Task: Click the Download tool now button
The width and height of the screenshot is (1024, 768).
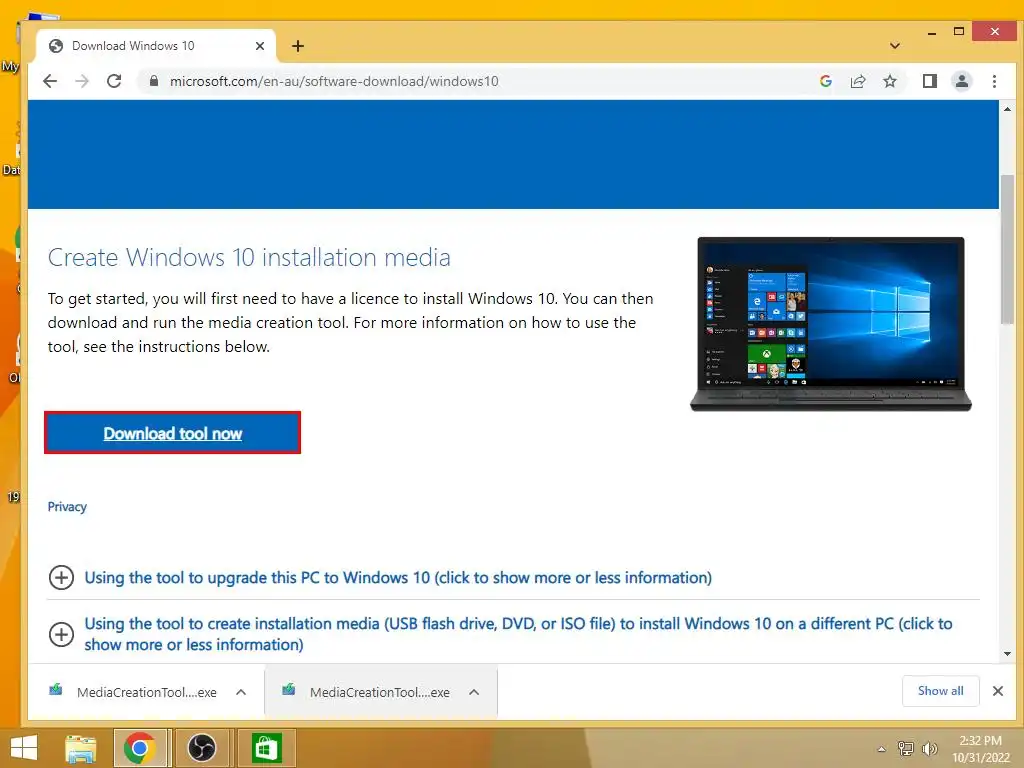Action: [x=172, y=432]
